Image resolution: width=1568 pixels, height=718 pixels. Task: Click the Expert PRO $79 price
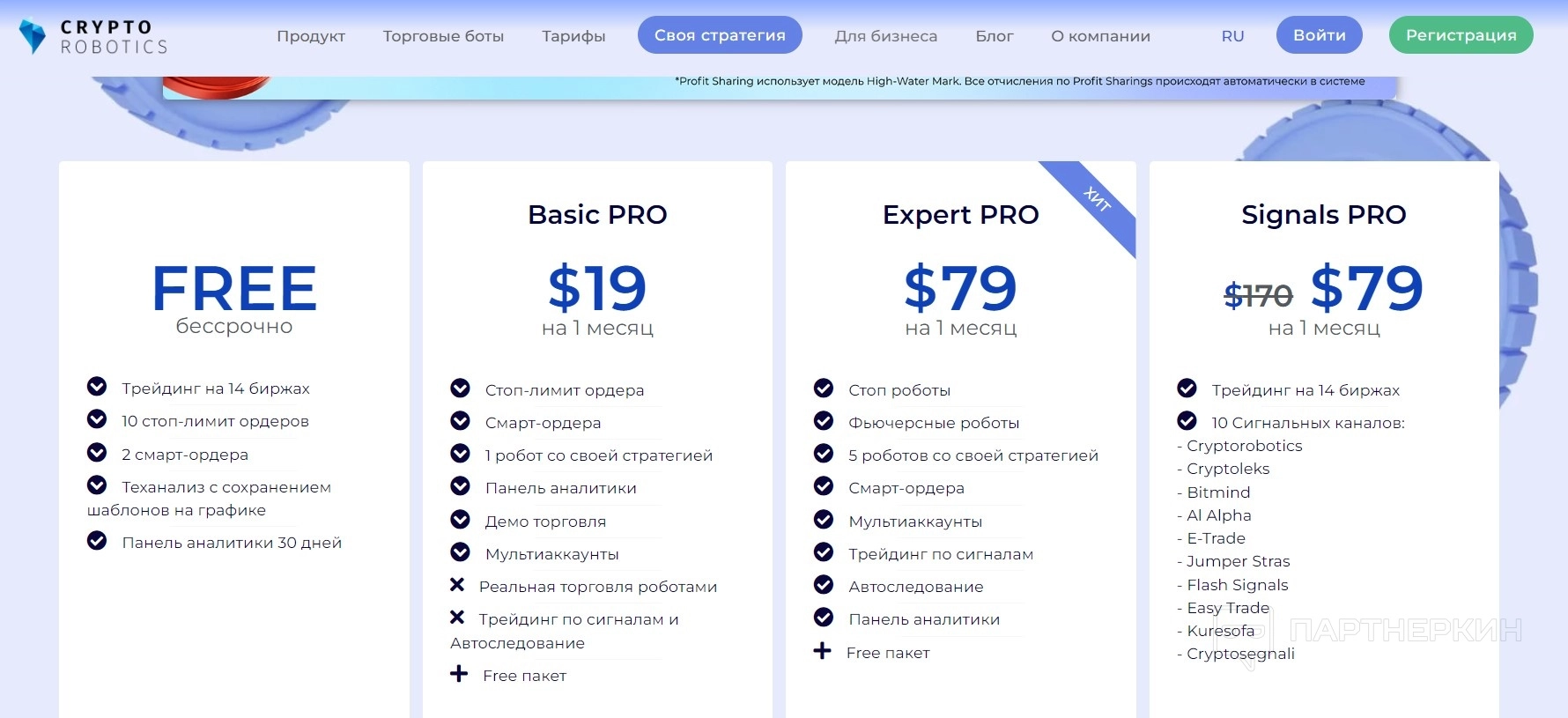click(x=960, y=288)
